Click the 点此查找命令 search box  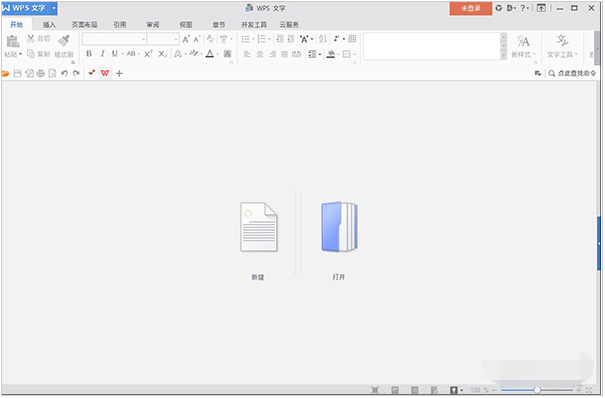[572, 73]
